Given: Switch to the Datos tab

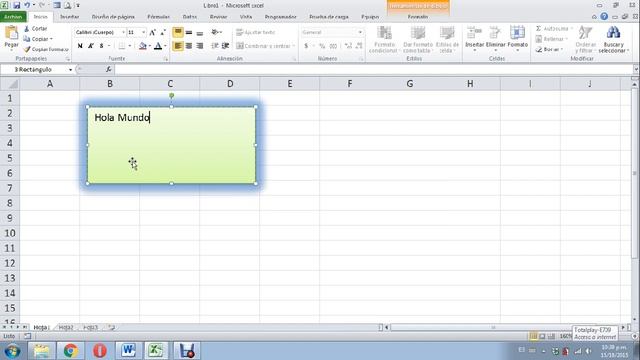Looking at the screenshot, I should (189, 17).
